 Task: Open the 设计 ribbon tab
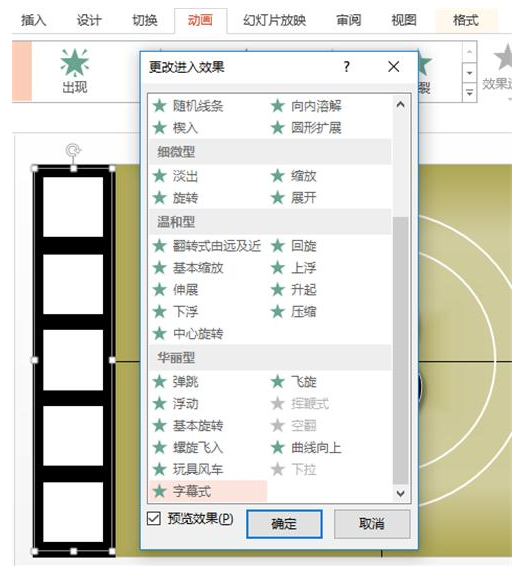pyautogui.click(x=89, y=20)
